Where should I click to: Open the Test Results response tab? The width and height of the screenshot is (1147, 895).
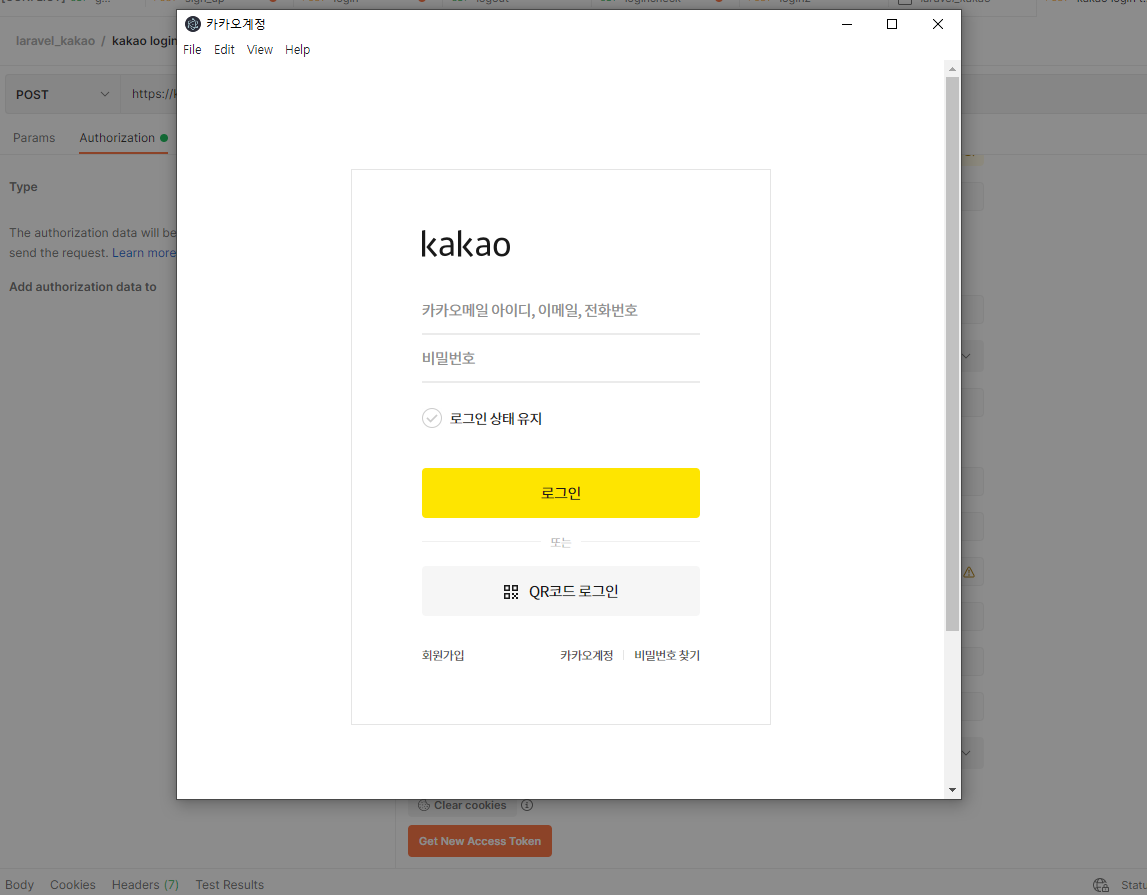pyautogui.click(x=230, y=884)
